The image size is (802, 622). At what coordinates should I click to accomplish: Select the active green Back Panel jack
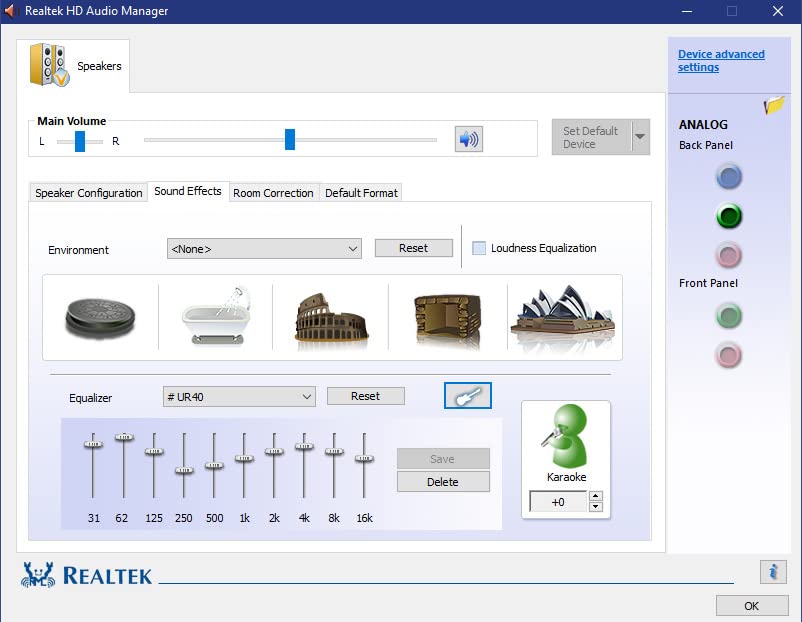pyautogui.click(x=729, y=216)
